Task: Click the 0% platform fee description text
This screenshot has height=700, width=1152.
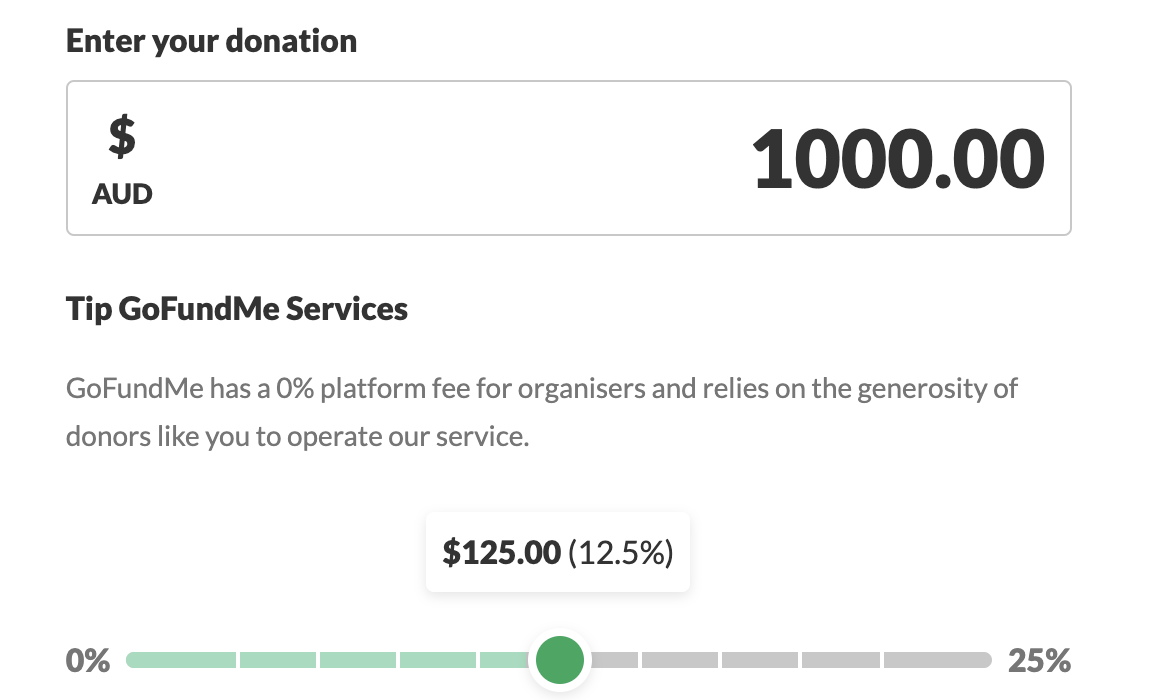Action: click(x=541, y=412)
